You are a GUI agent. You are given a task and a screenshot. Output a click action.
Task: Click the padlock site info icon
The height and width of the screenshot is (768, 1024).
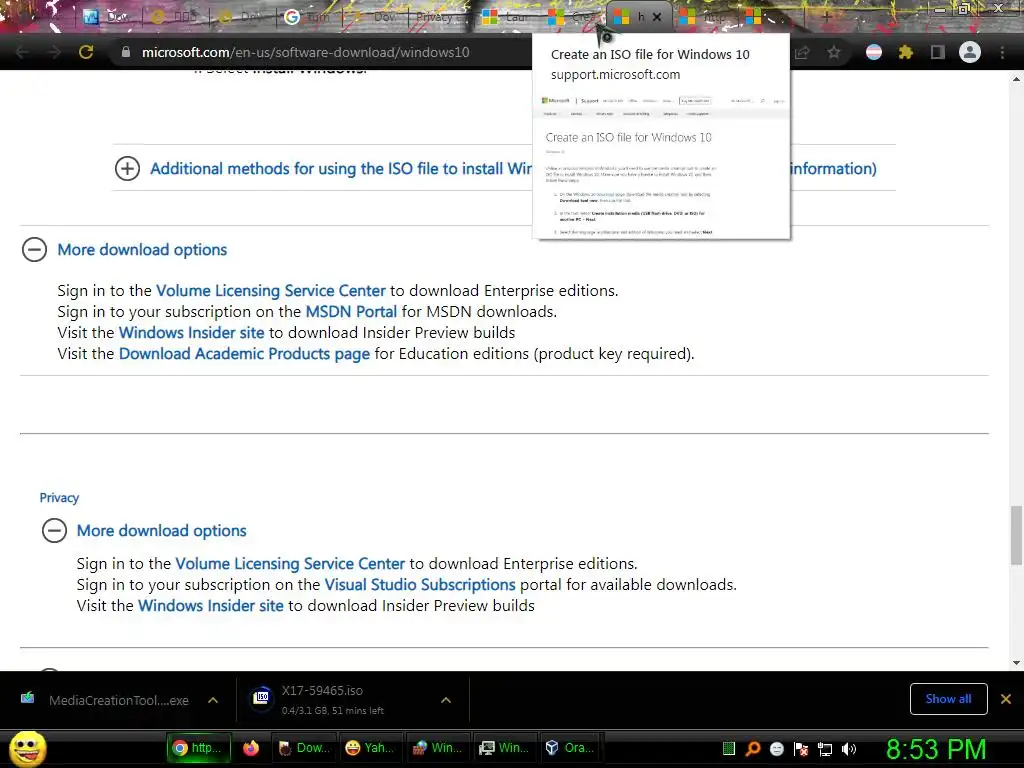point(126,52)
